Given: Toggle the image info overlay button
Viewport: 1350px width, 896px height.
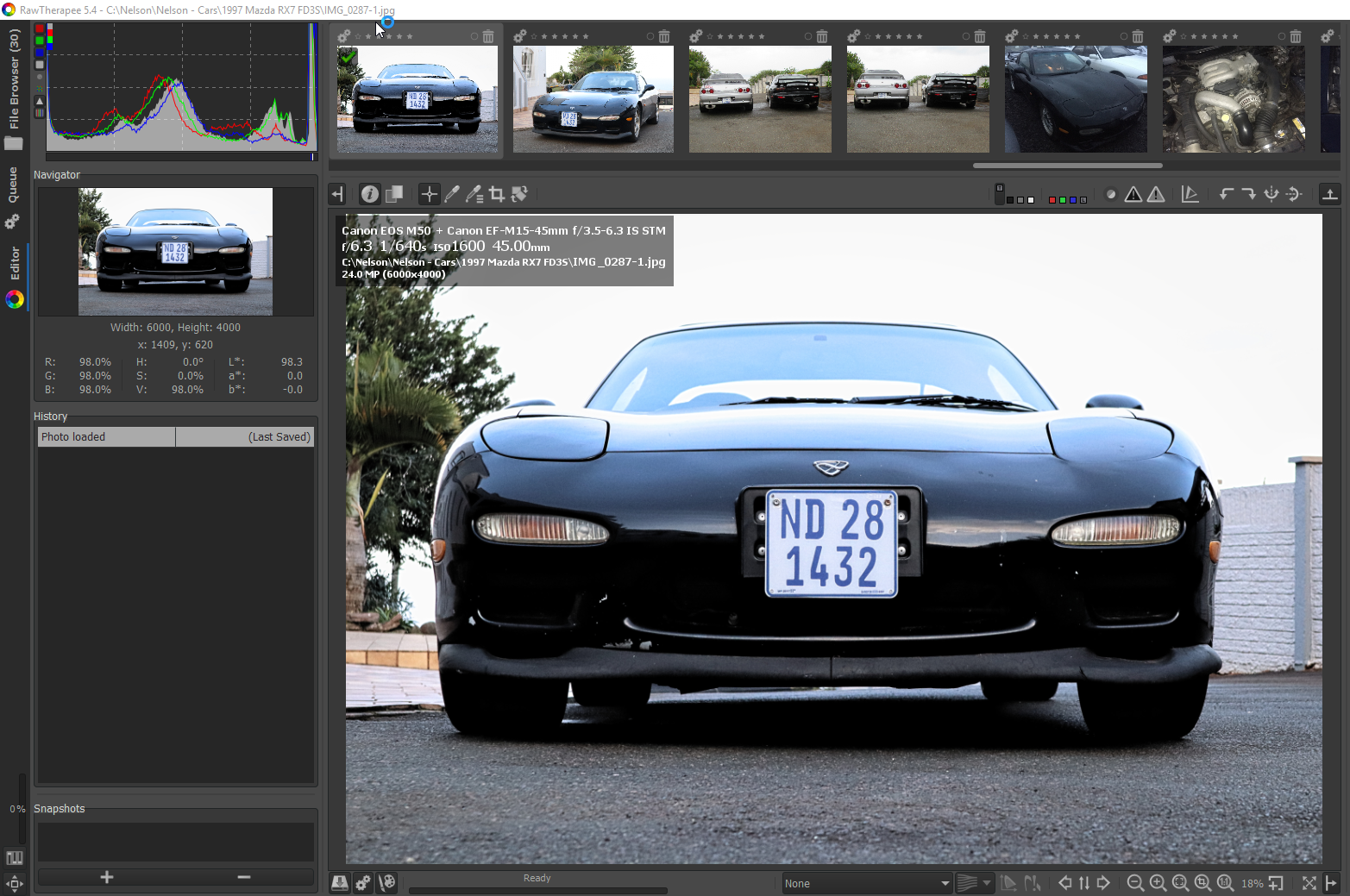Looking at the screenshot, I should click(370, 194).
